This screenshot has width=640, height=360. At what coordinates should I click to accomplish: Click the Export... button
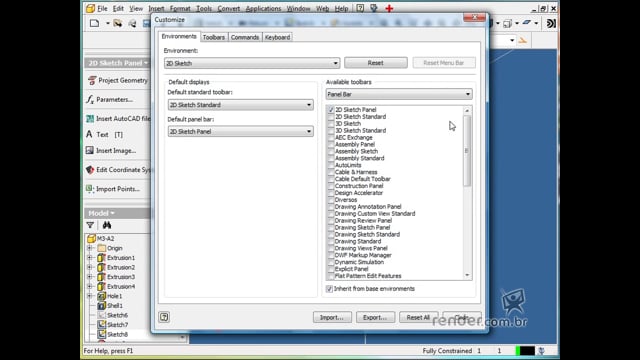(375, 317)
